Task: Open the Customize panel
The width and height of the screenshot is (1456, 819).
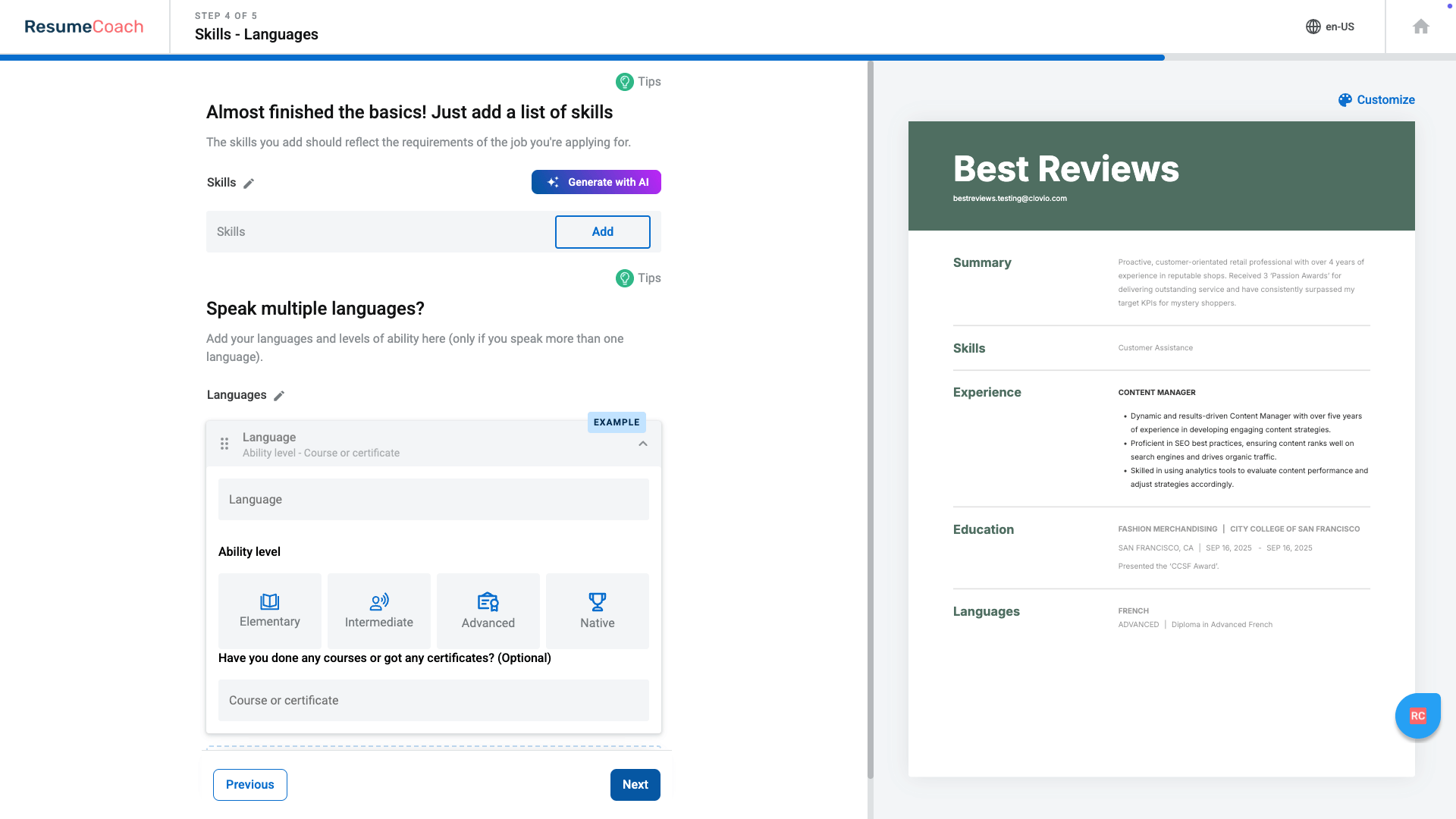Action: click(1376, 99)
